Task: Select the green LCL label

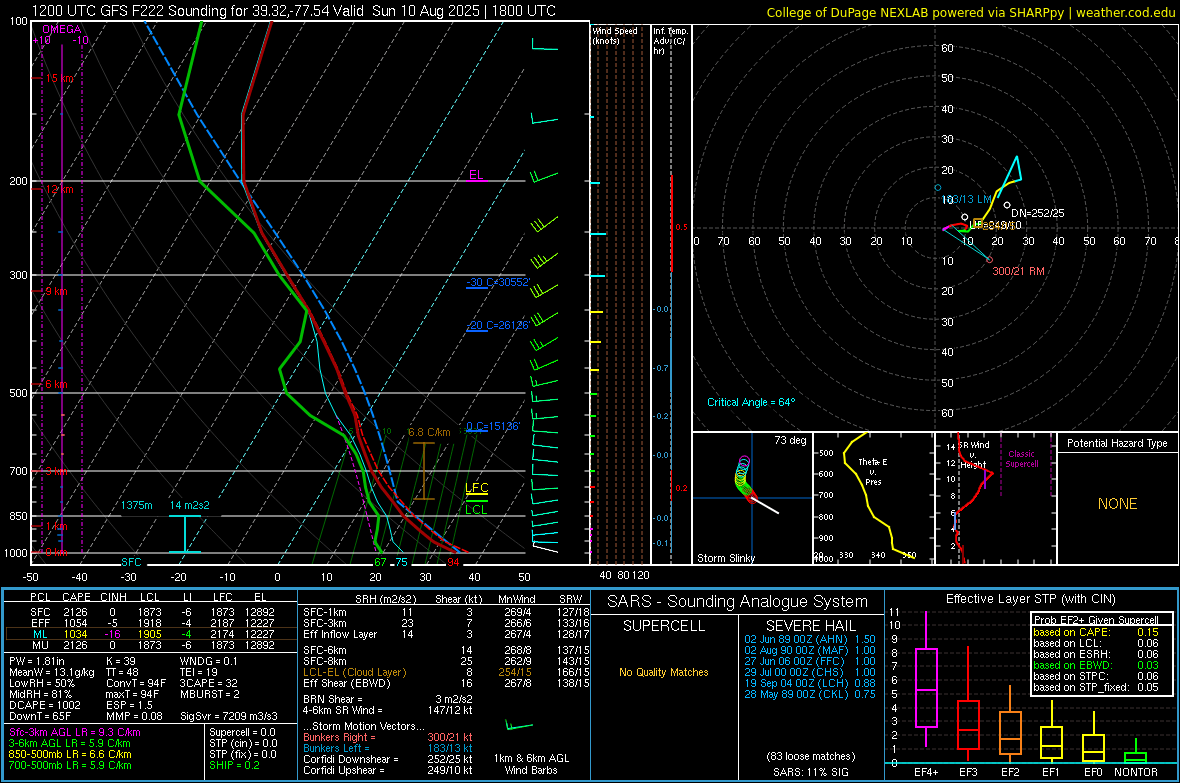Action: [476, 510]
